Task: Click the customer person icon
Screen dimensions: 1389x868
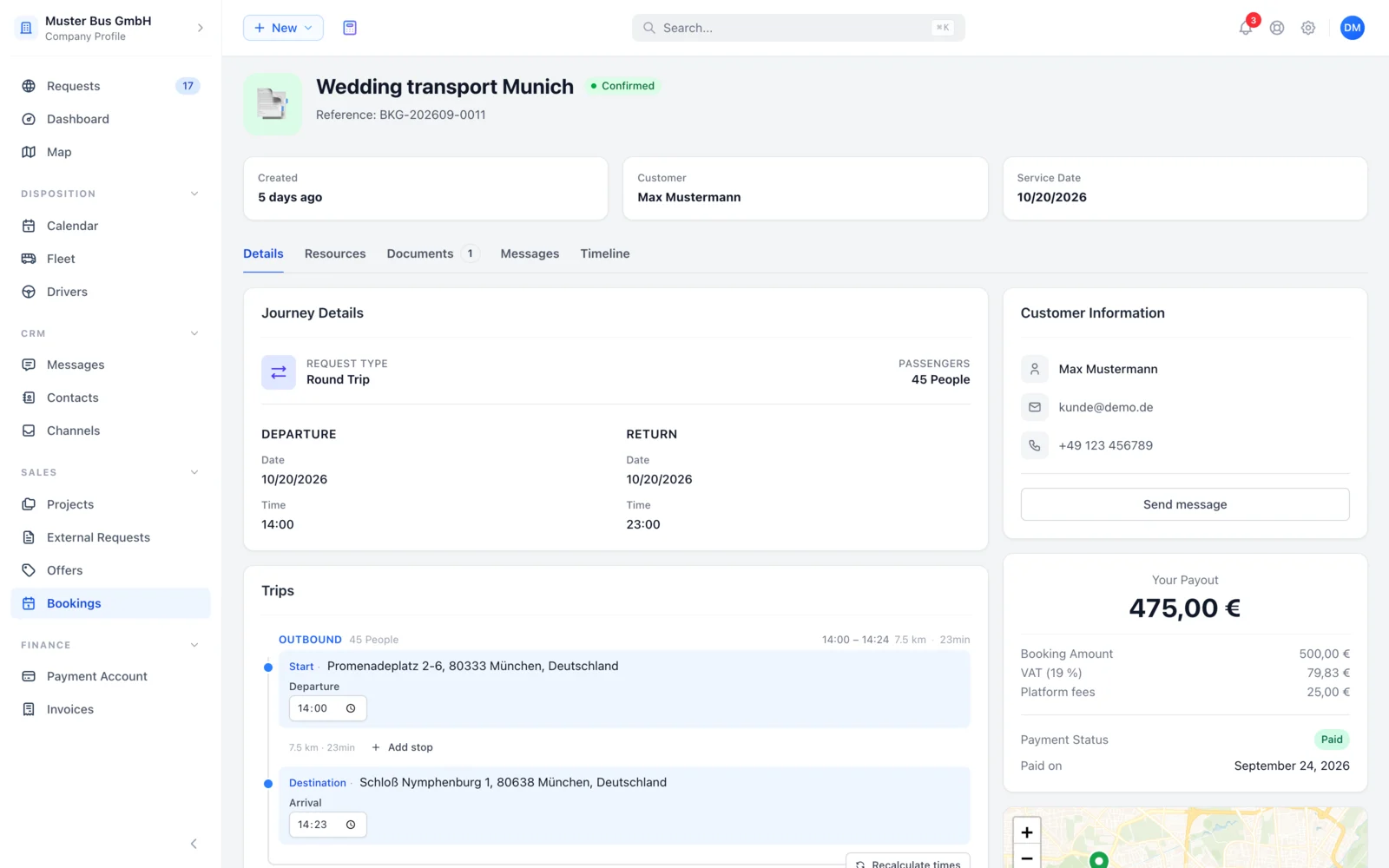Action: point(1035,369)
